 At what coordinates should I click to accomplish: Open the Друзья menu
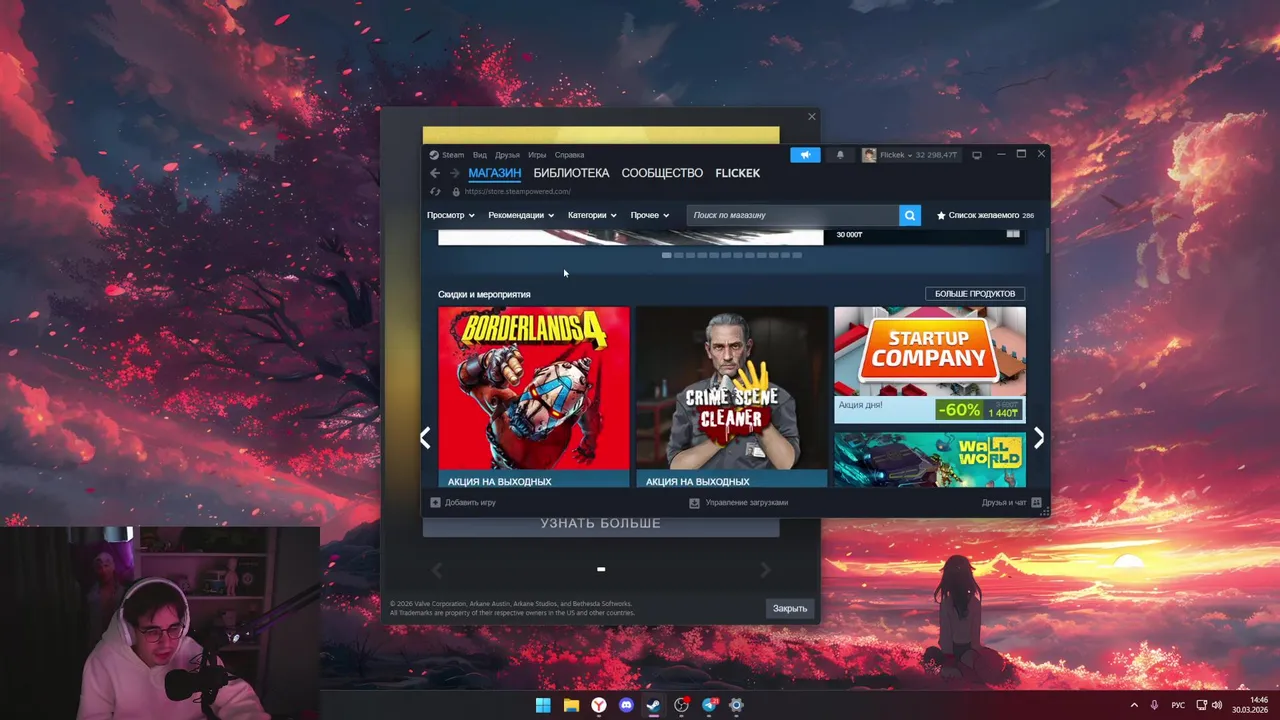pyautogui.click(x=507, y=155)
